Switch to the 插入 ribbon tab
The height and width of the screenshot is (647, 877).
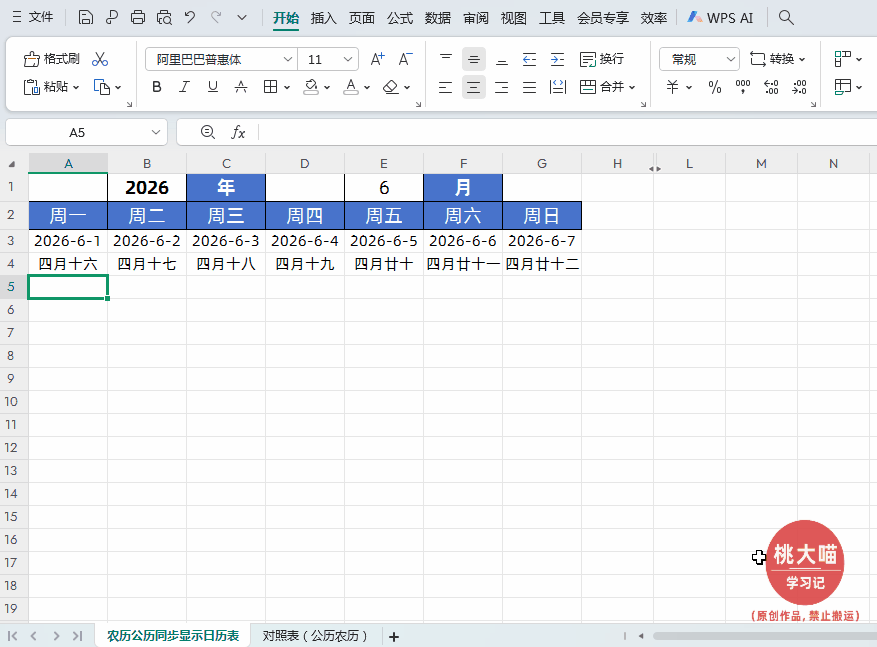click(x=323, y=17)
